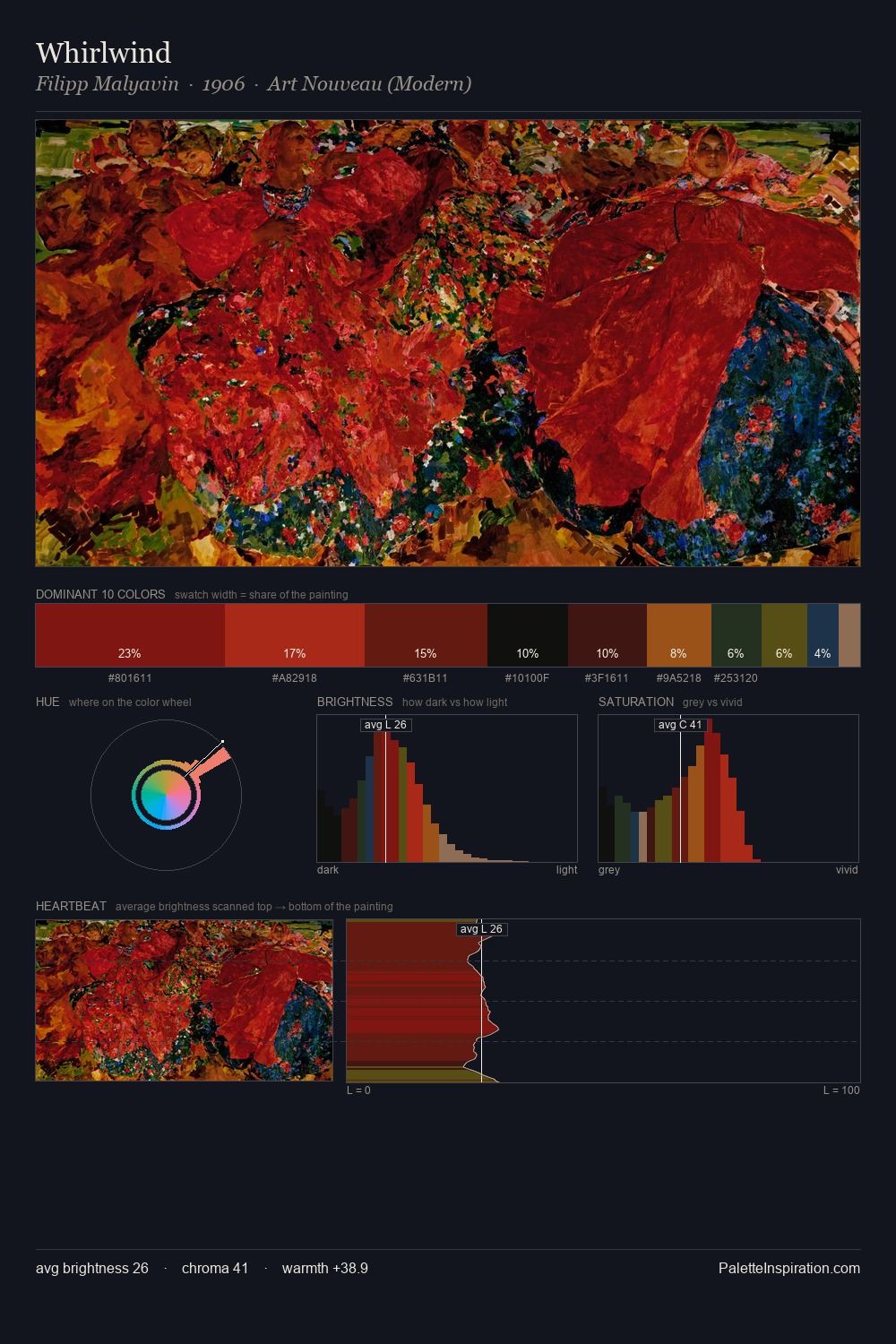Pick the brown-red 15% swatch
This screenshot has width=896, height=1344.
click(426, 635)
